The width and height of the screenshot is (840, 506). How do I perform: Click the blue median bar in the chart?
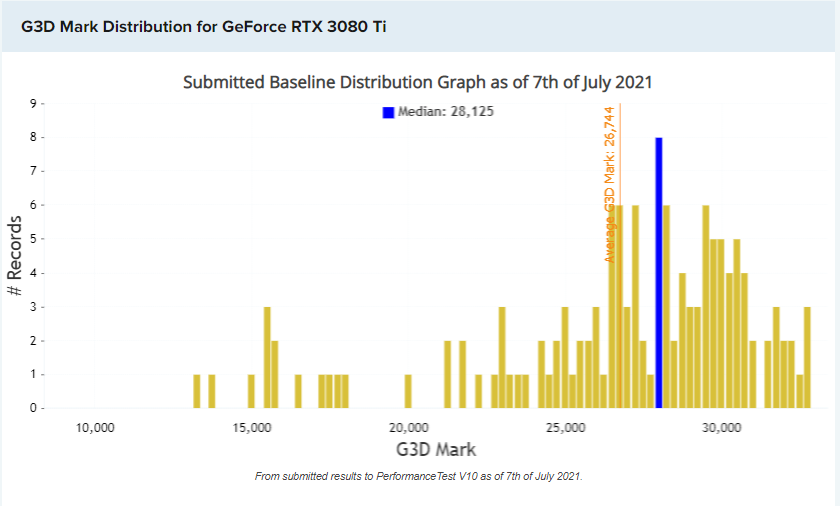click(x=658, y=273)
